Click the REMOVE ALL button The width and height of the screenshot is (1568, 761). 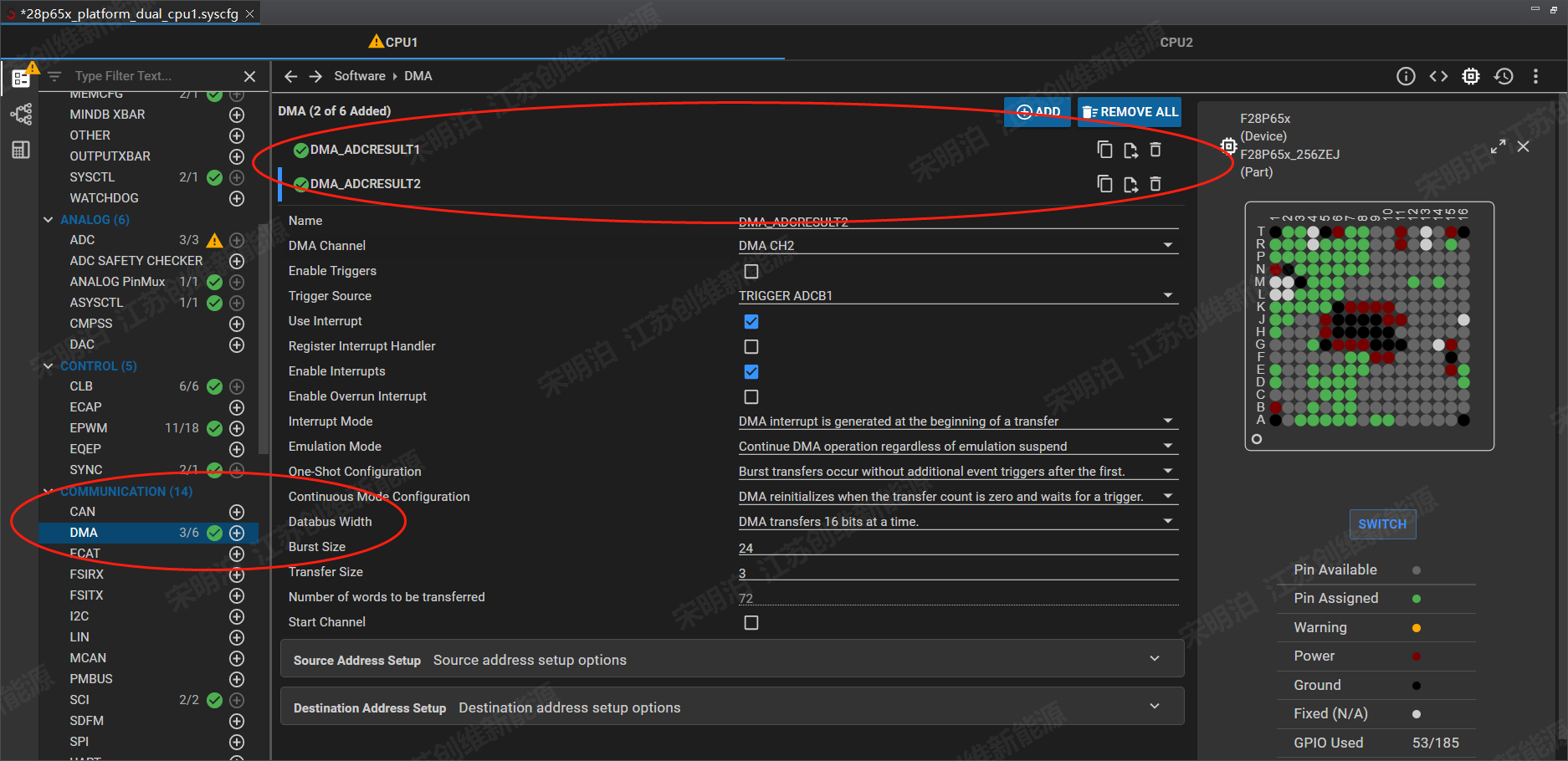click(1130, 112)
